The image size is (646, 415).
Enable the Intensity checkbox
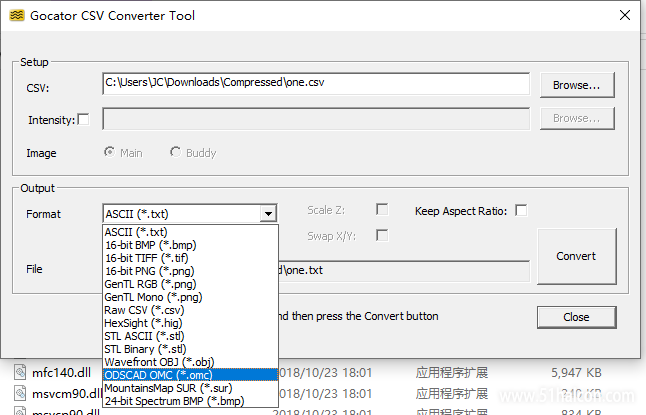(x=83, y=120)
